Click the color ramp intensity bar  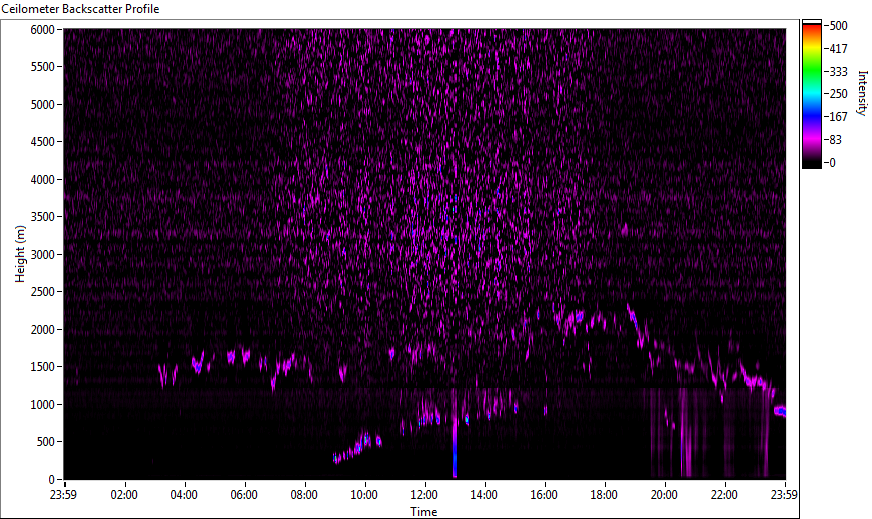click(x=811, y=94)
